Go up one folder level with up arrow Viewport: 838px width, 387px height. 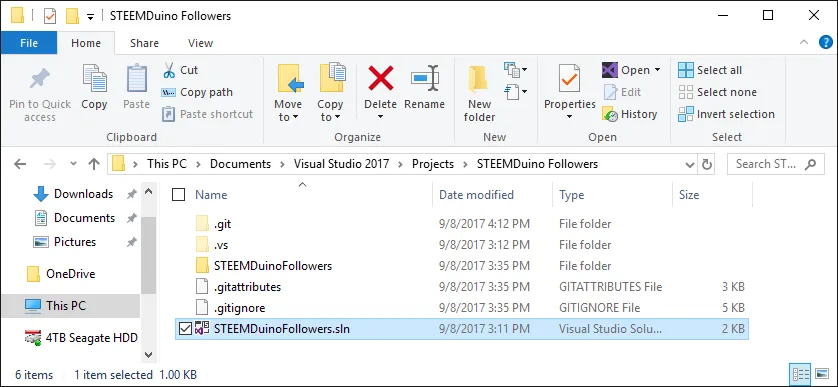(x=94, y=164)
